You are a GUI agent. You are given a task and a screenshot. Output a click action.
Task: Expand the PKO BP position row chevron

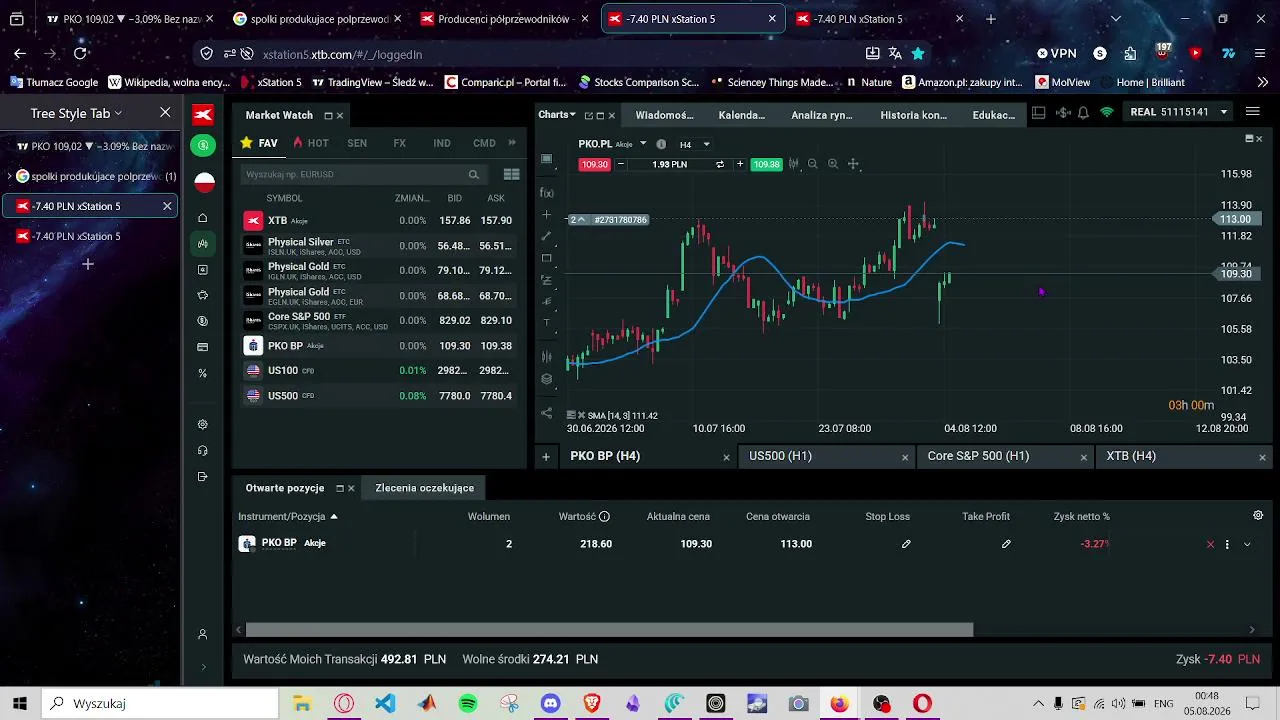click(x=1247, y=545)
